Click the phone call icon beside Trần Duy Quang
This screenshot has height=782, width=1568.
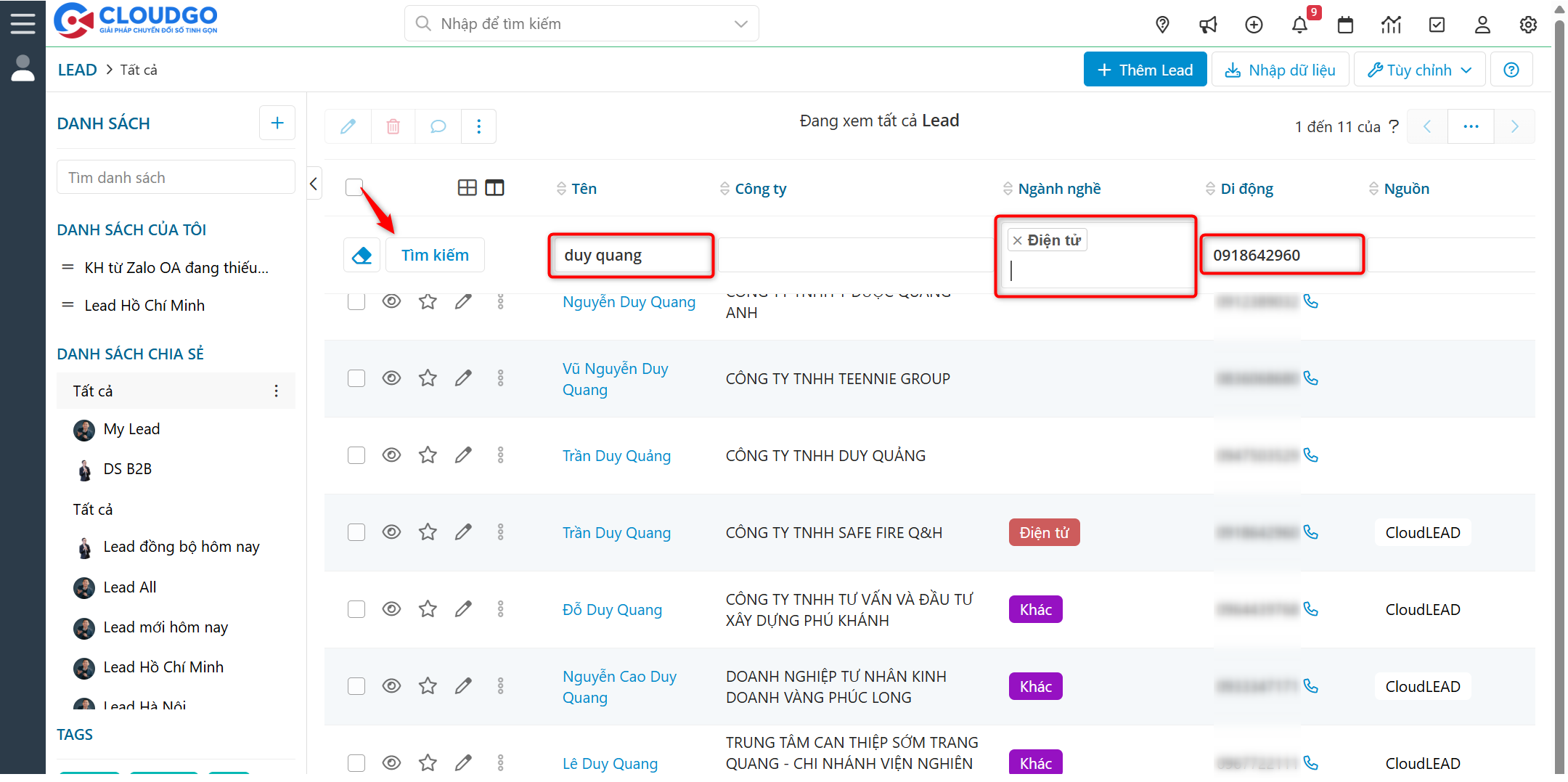coord(1312,532)
